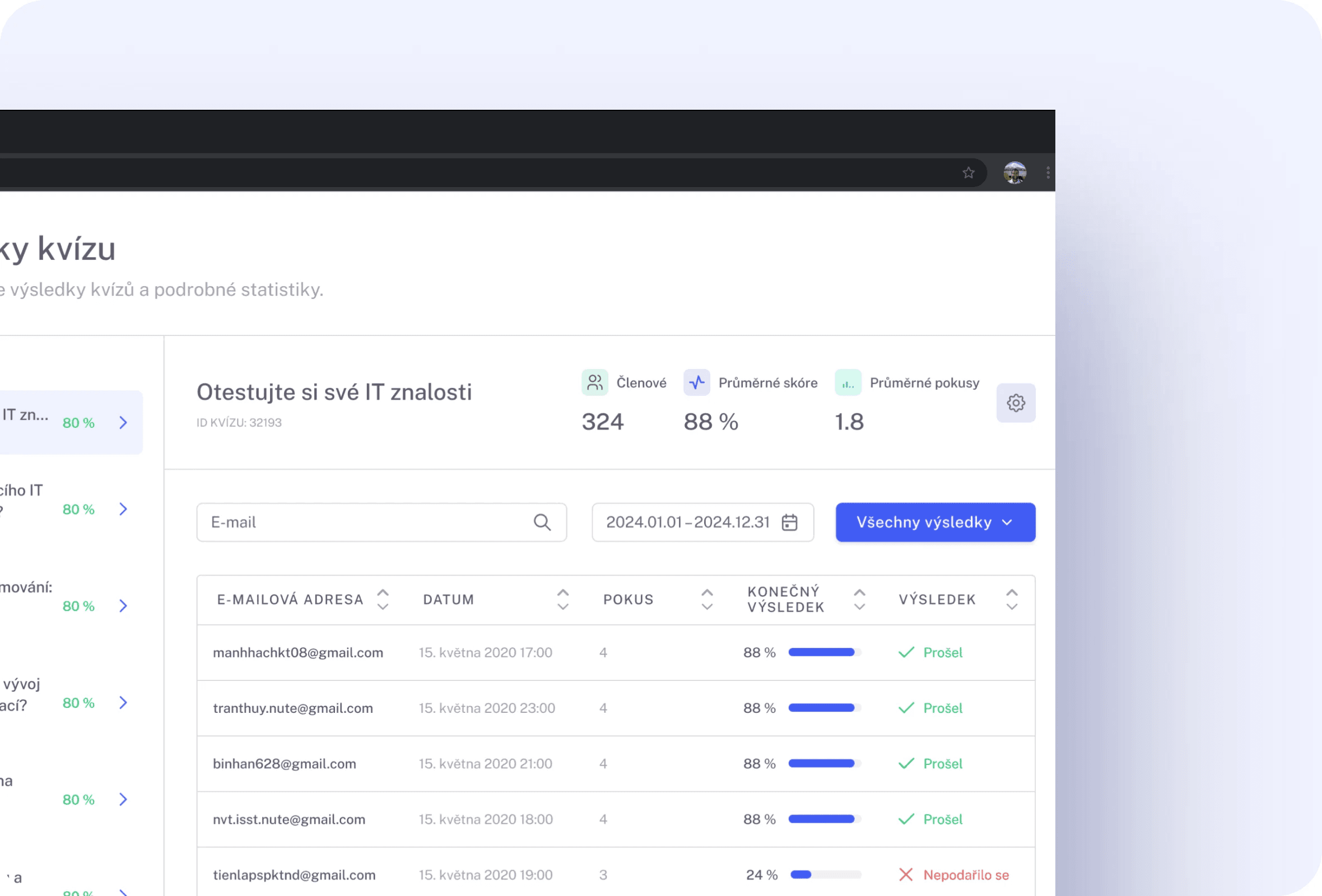Click the 'Otestujte si své IT znalosti' title
Viewport: 1322px width, 896px height.
(x=334, y=391)
